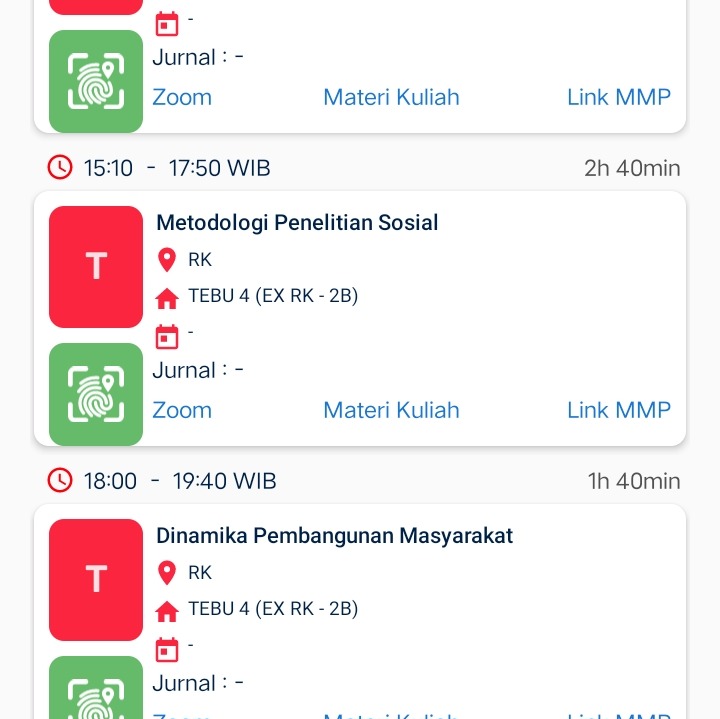720x719 pixels.
Task: Tap location pin icon in Metodologi Penelitian card
Action: [167, 261]
